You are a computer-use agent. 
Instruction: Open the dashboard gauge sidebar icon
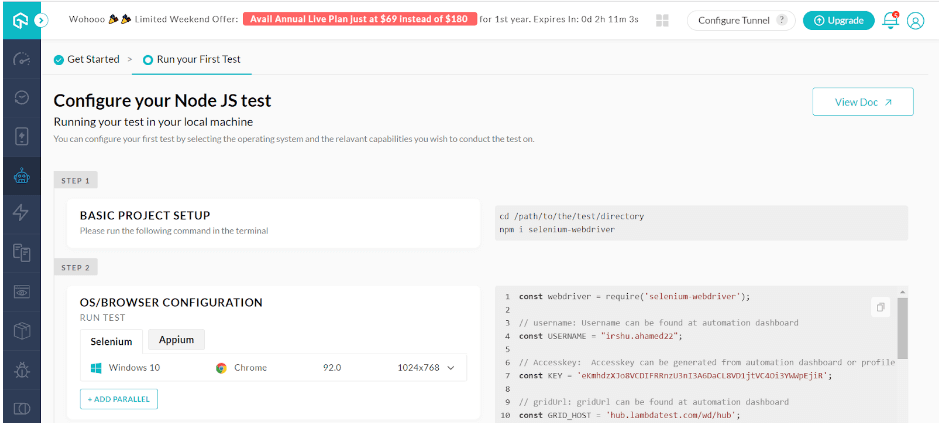pyautogui.click(x=21, y=58)
